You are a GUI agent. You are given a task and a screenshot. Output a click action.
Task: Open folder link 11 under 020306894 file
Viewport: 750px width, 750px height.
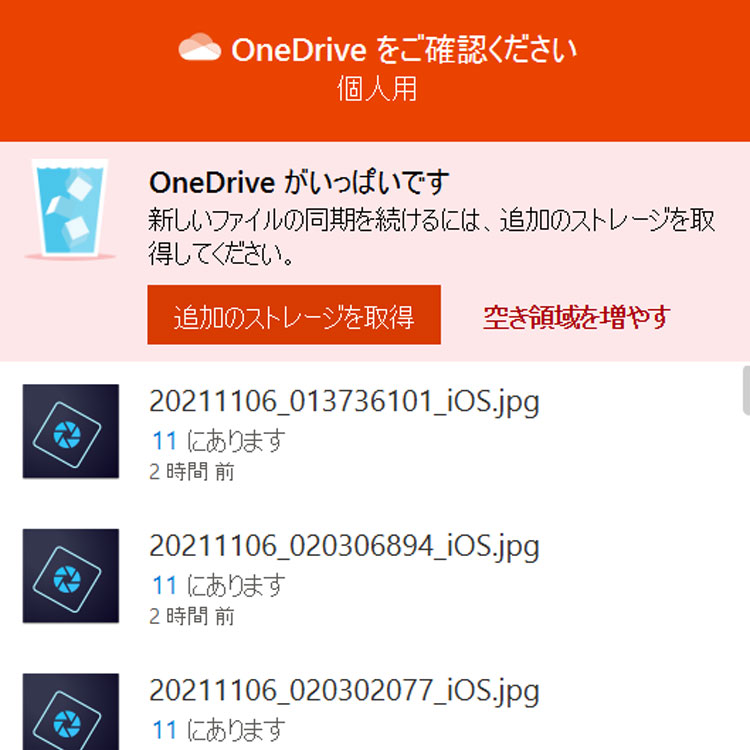[165, 585]
